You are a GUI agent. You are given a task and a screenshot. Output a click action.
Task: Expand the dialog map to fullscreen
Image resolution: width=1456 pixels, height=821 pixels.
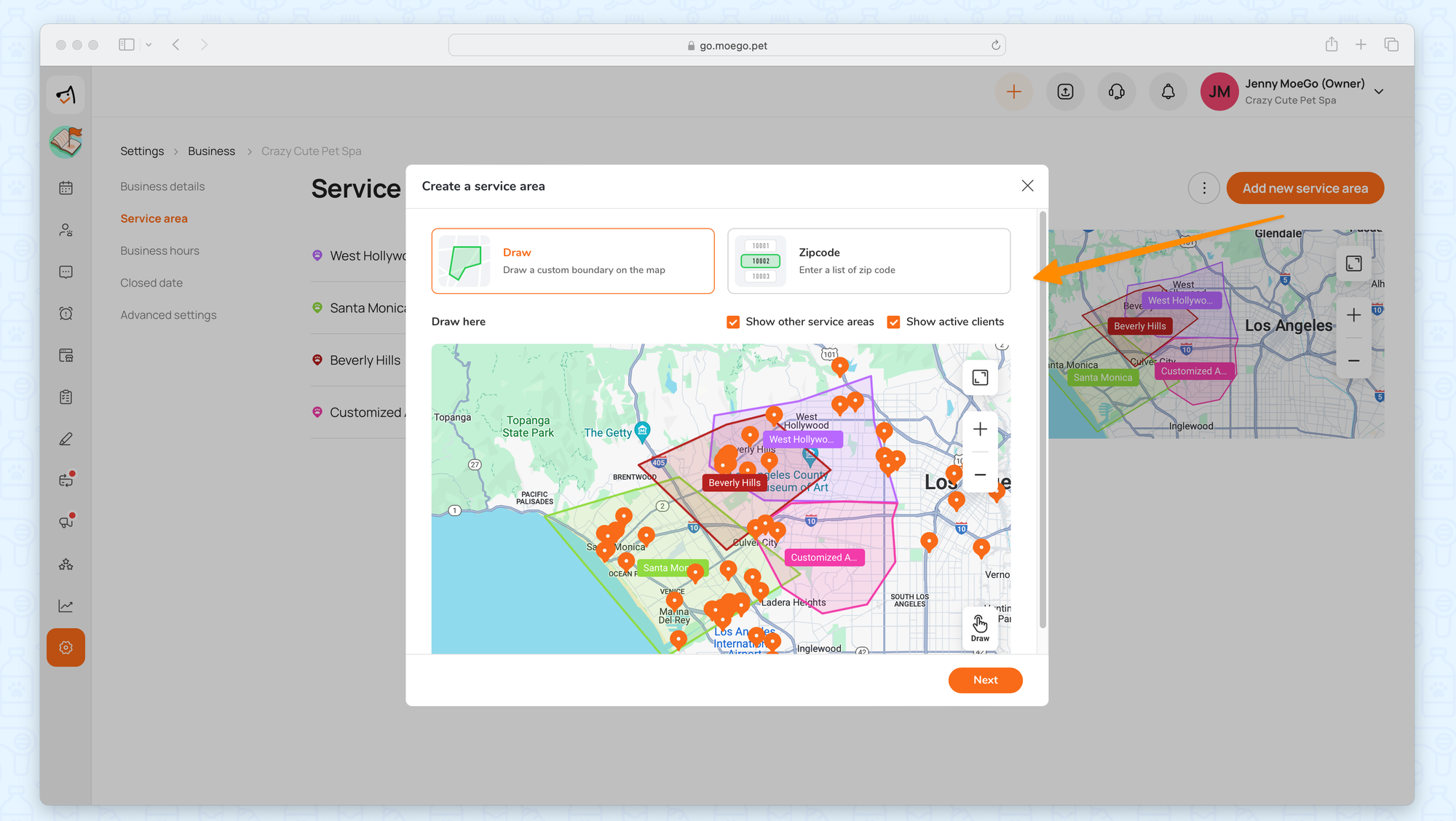click(x=980, y=378)
